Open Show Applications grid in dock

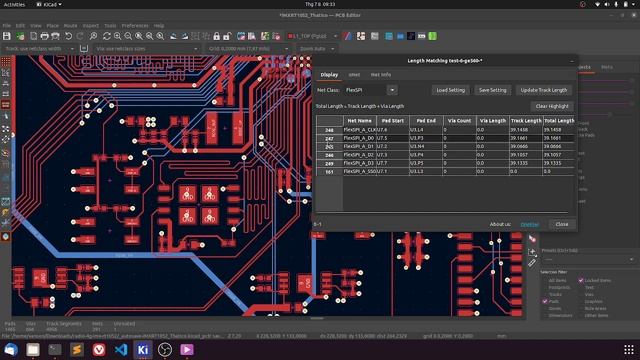click(x=629, y=349)
